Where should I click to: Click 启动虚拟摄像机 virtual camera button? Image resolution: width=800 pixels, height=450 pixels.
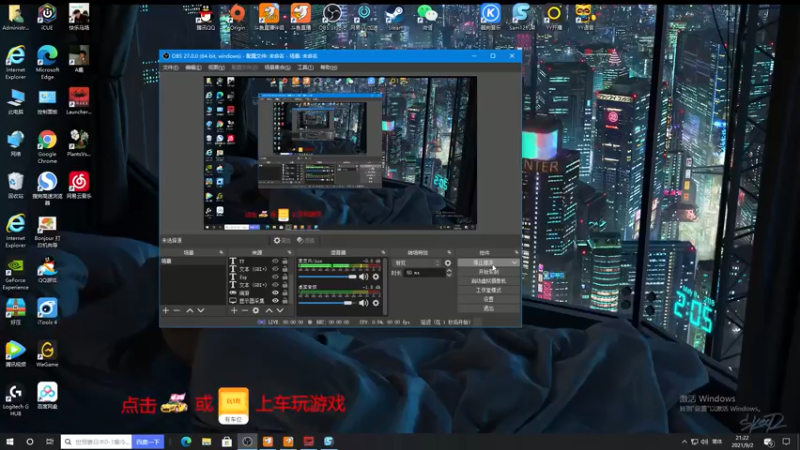click(488, 281)
